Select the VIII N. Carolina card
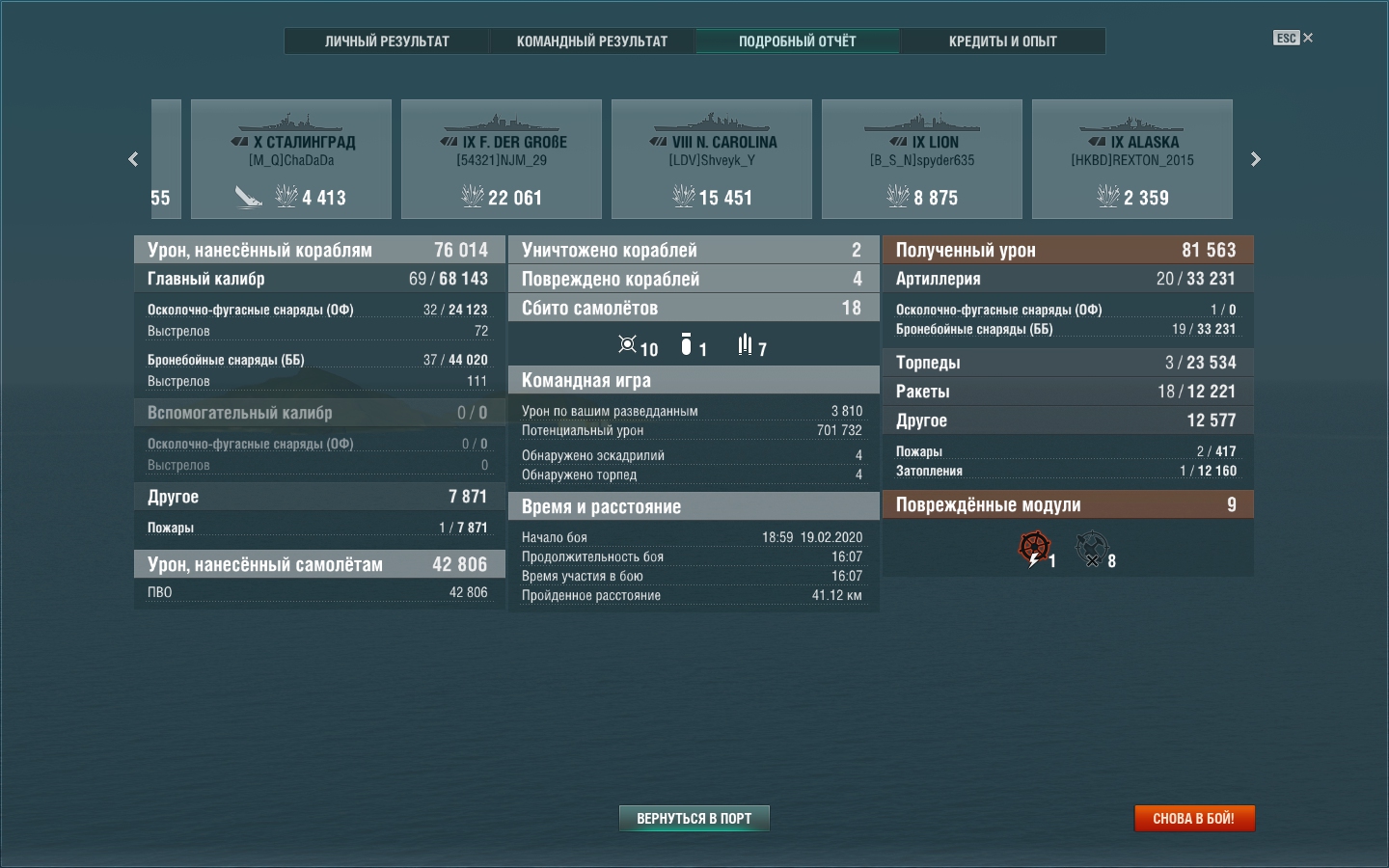Screen dimensions: 1389x868 712,159
